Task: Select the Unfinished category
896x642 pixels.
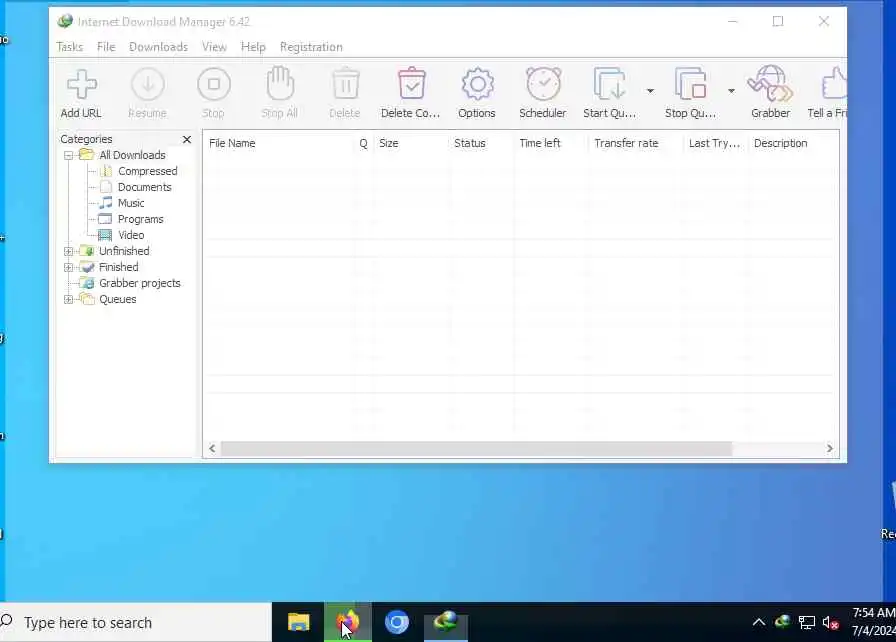Action: (x=124, y=251)
